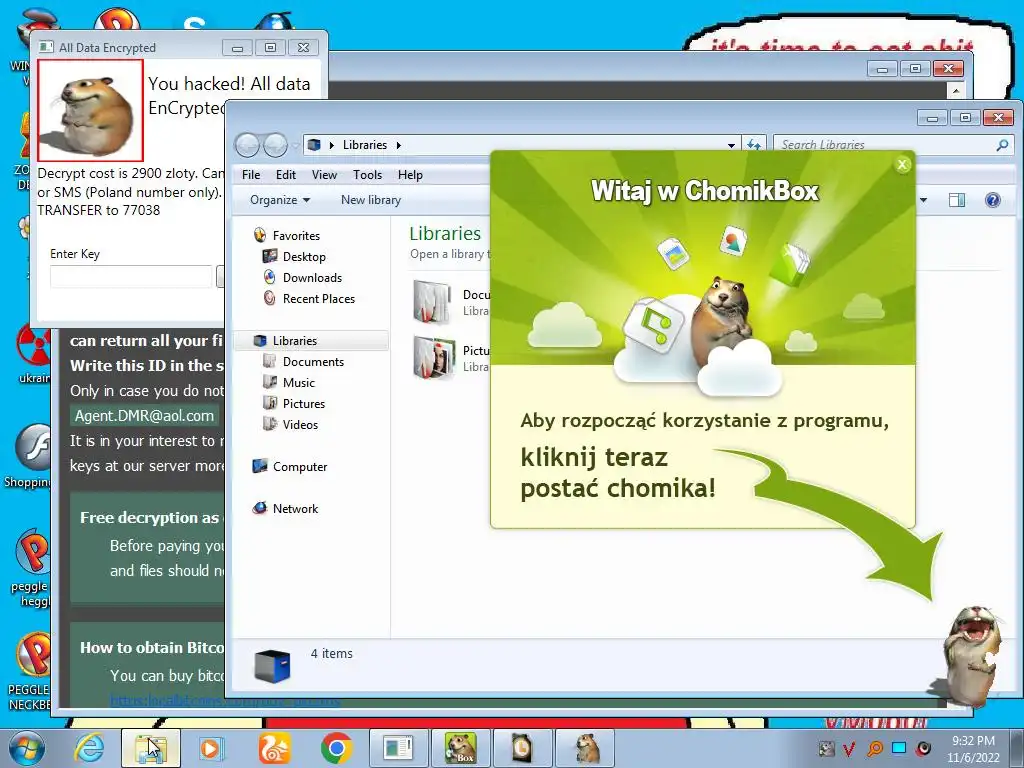Expand the change-view options arrow
Viewport: 1024px width, 768px height.
923,200
